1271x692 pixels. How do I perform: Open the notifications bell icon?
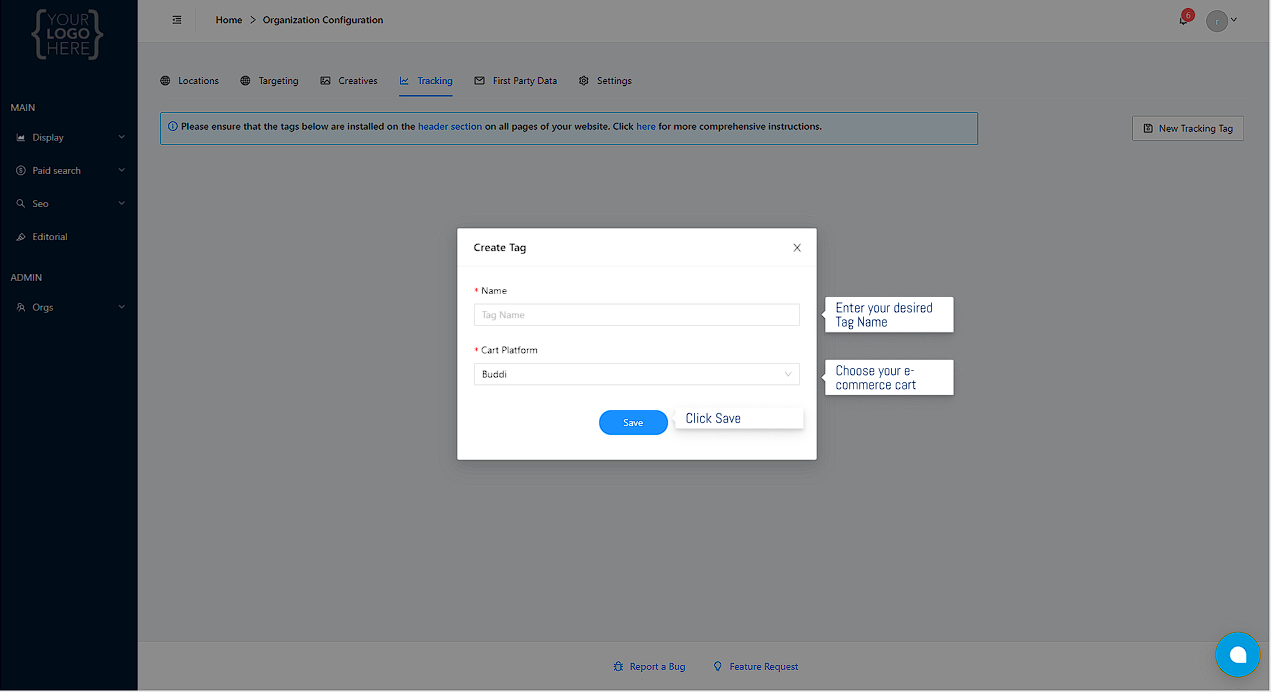point(1184,20)
